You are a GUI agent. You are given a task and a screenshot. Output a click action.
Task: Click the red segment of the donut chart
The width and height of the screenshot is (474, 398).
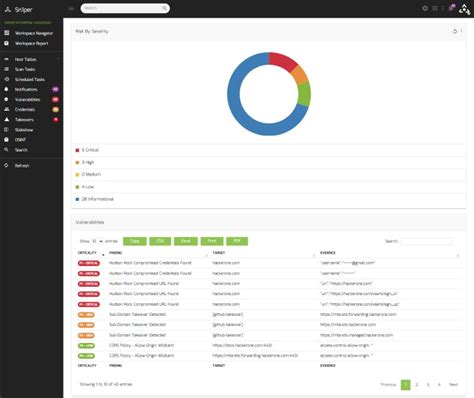(x=282, y=60)
